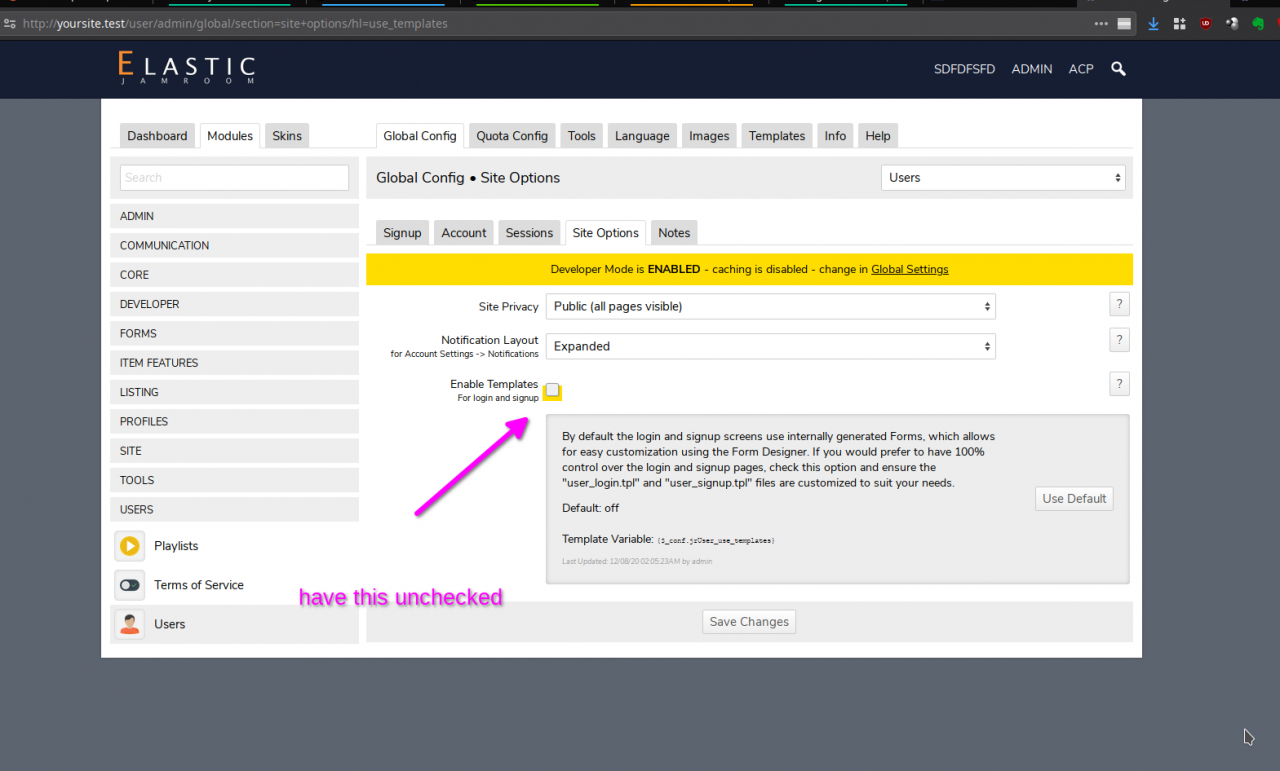1280x771 pixels.
Task: Switch to the Modules tab
Action: pyautogui.click(x=230, y=136)
